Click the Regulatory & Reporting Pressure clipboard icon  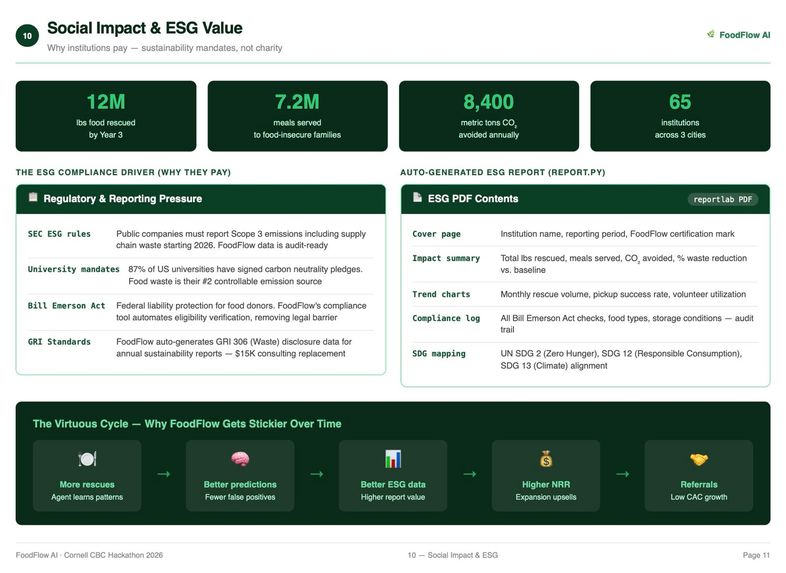click(33, 197)
